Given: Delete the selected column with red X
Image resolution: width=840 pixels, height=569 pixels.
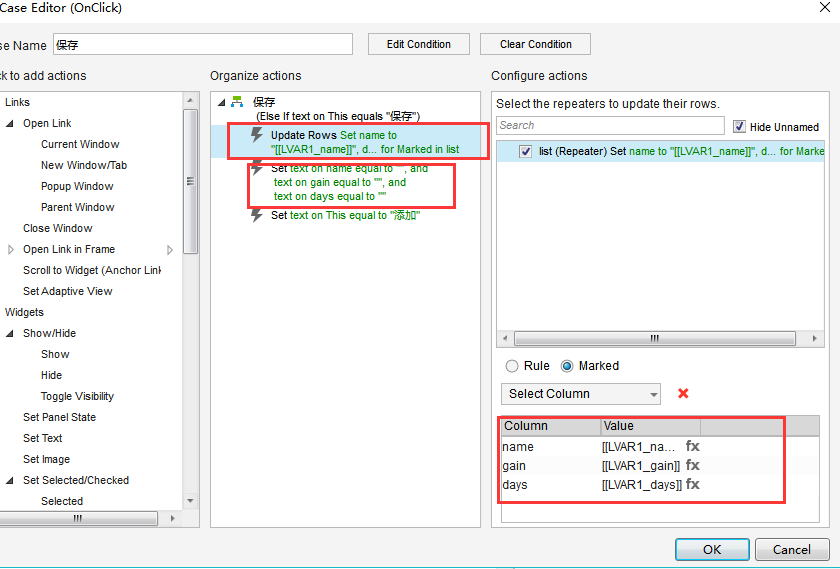Looking at the screenshot, I should coord(683,393).
